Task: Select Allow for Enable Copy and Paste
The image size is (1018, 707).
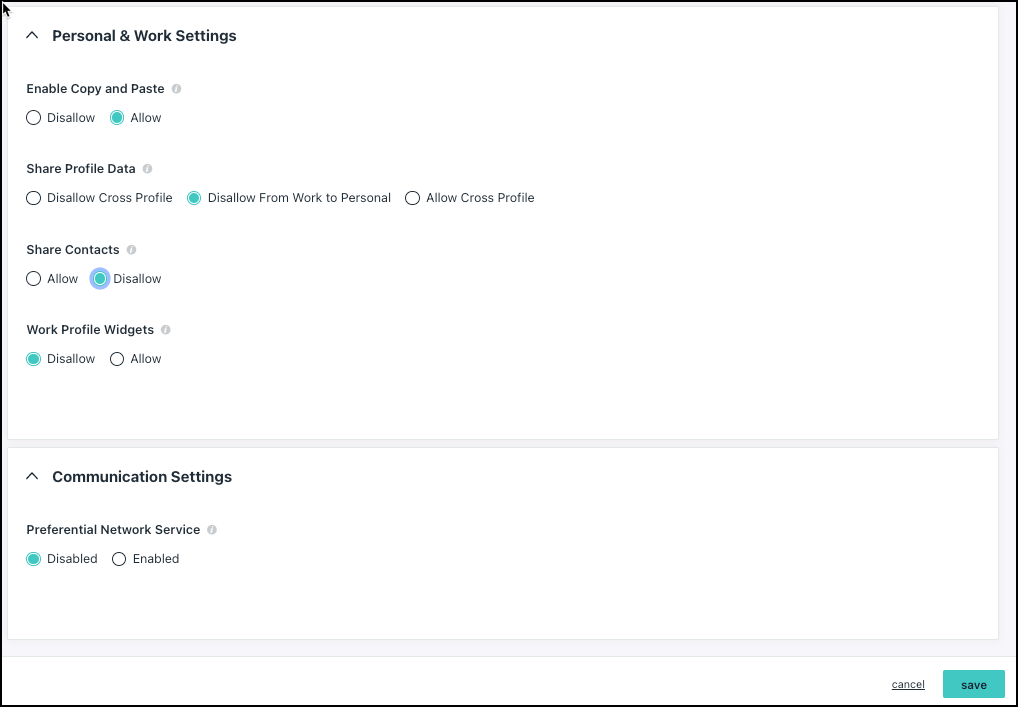Action: click(x=117, y=118)
